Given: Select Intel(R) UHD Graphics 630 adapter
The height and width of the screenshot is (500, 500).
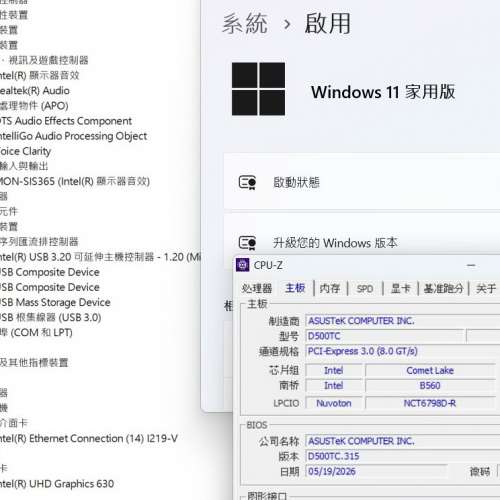Looking at the screenshot, I should point(57,484).
